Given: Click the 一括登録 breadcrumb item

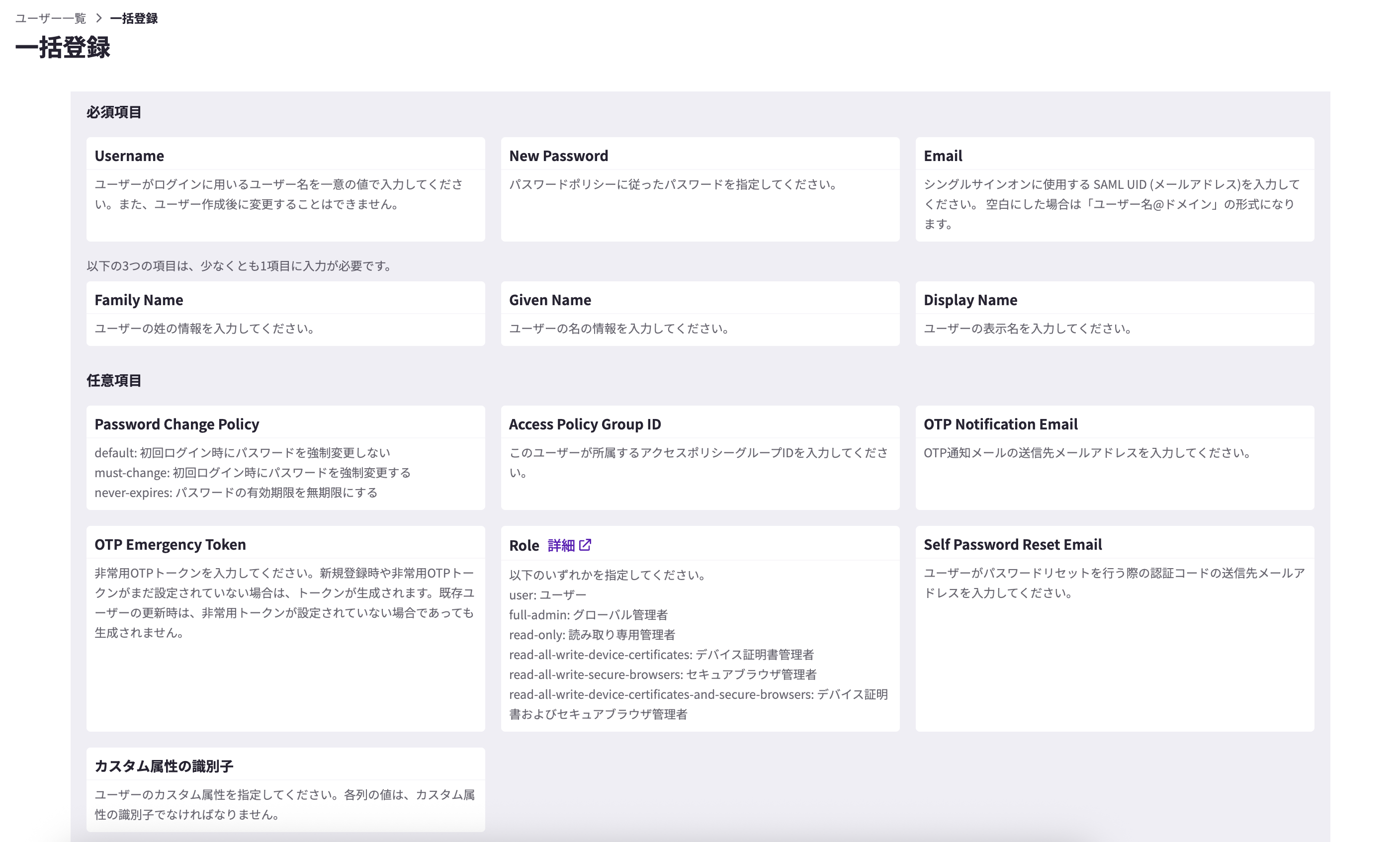Looking at the screenshot, I should [134, 17].
